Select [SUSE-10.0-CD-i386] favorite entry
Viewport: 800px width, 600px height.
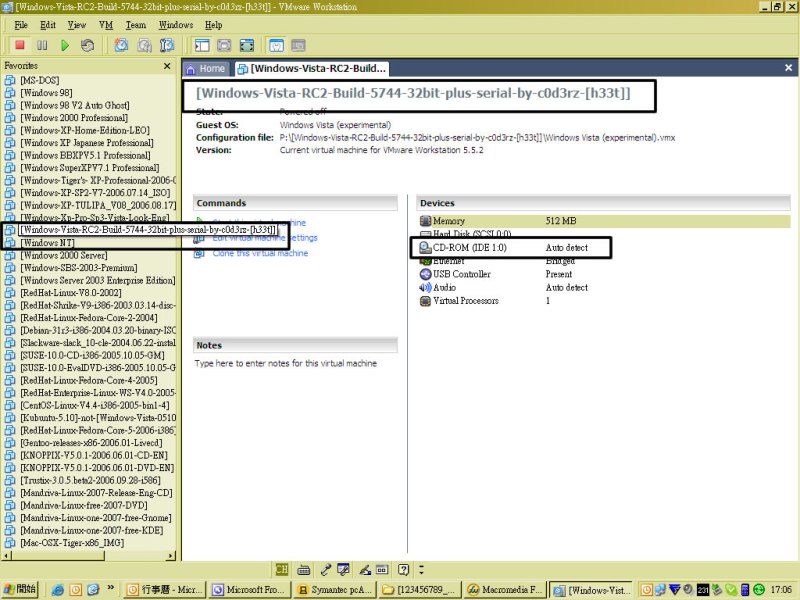[x=92, y=355]
